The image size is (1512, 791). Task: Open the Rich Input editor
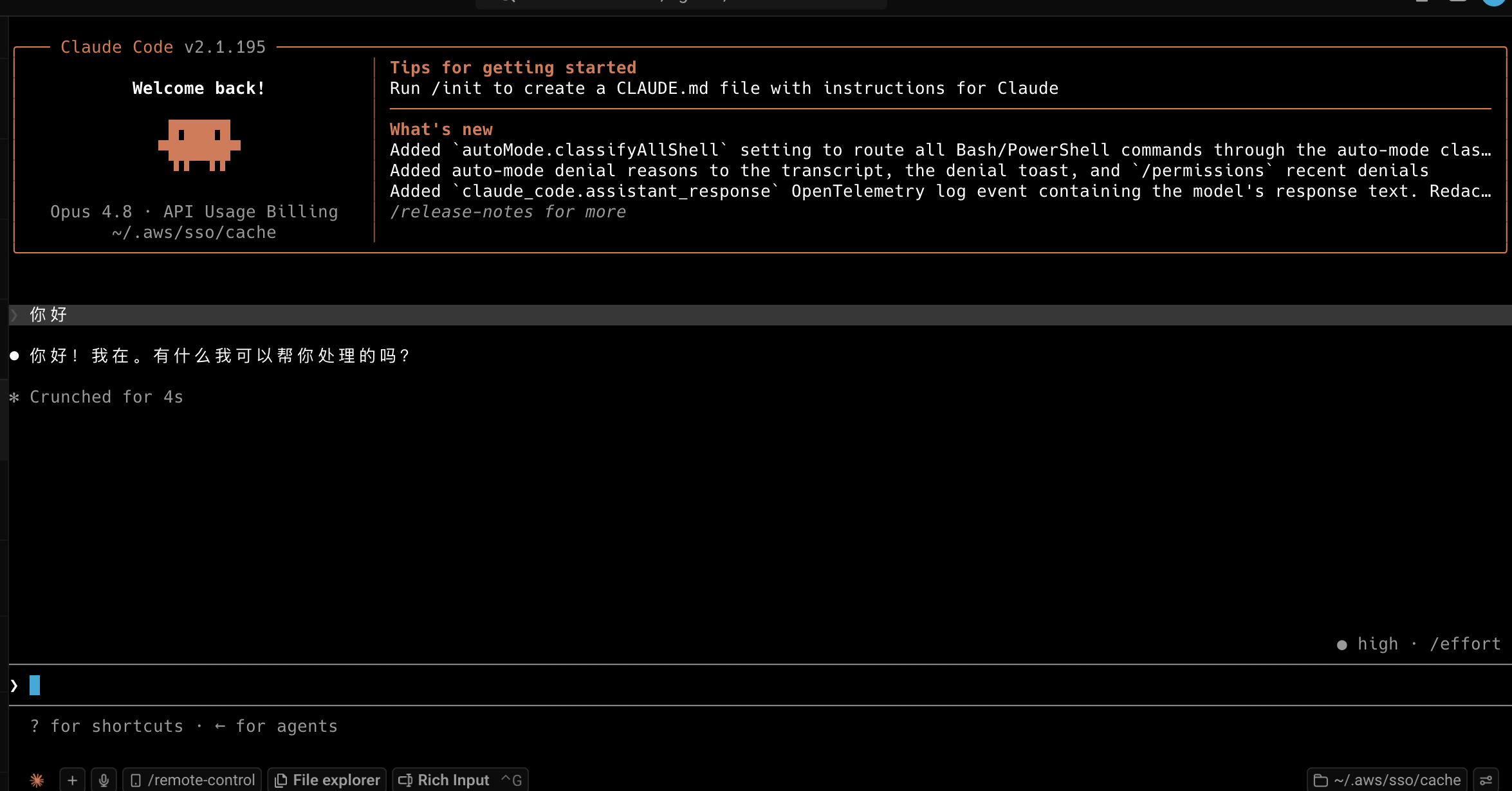460,780
